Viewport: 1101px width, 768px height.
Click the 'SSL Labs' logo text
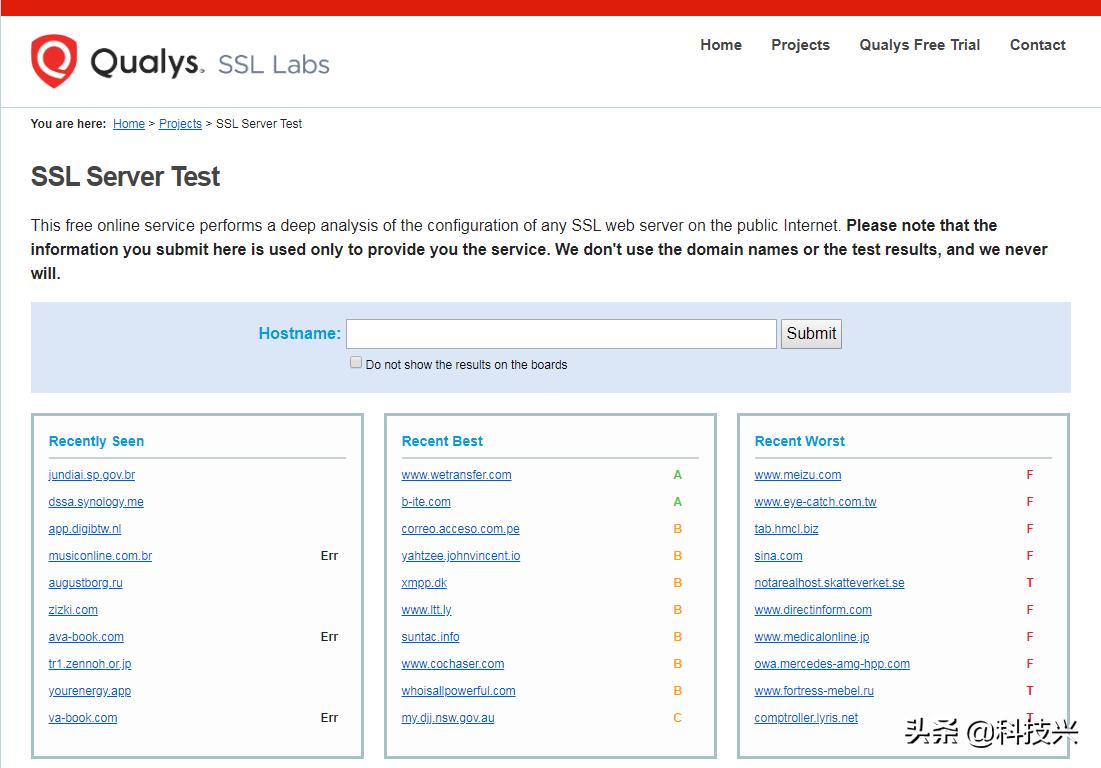coord(273,65)
